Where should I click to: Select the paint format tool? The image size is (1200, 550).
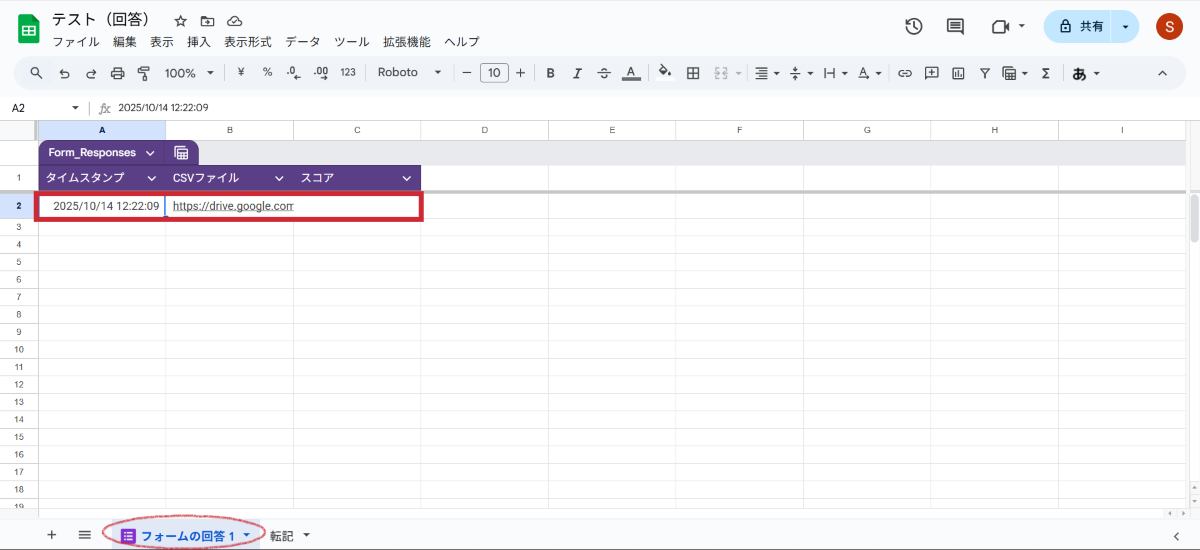click(143, 73)
